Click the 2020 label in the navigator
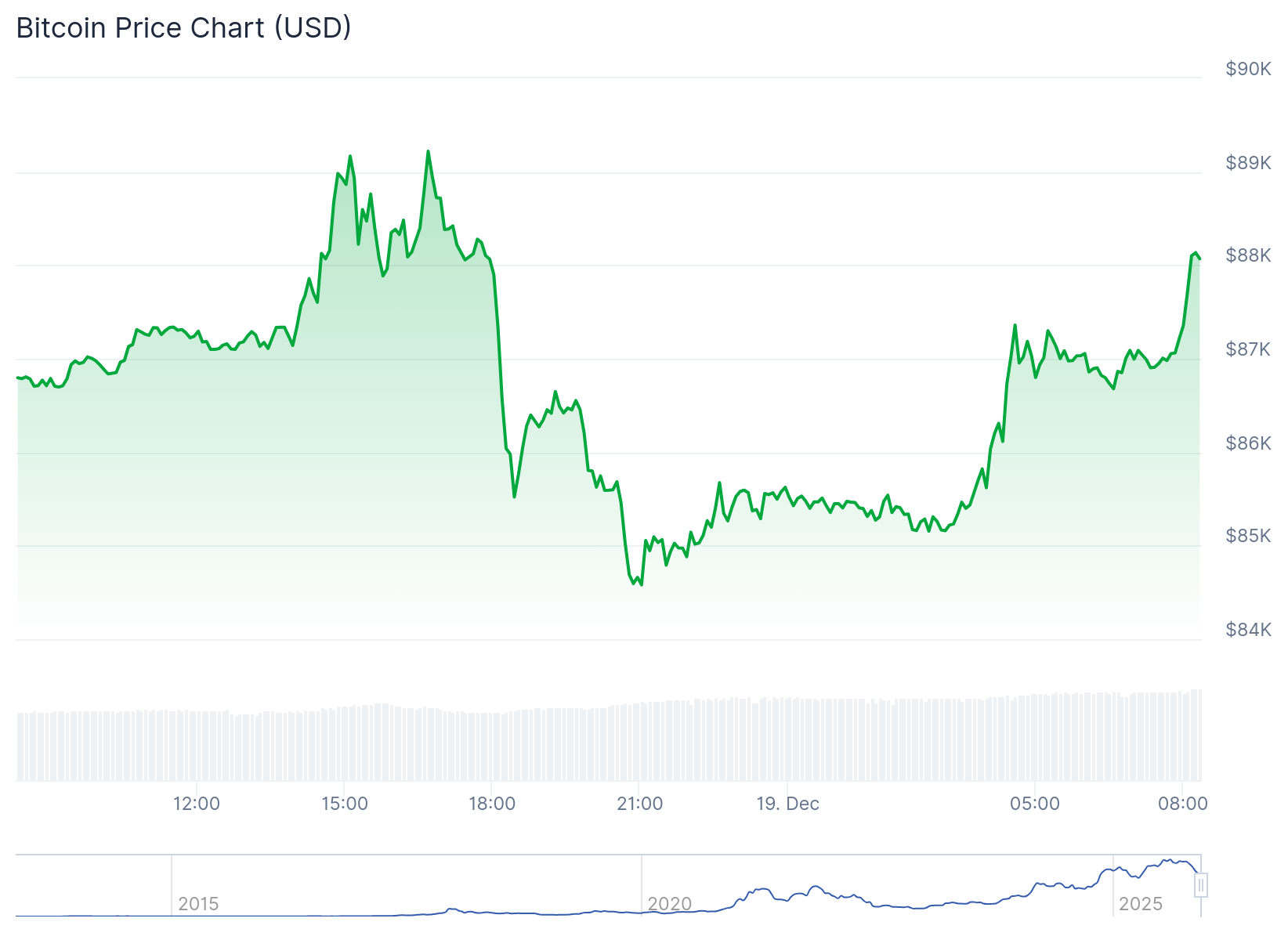The width and height of the screenshot is (1288, 940). [x=670, y=904]
